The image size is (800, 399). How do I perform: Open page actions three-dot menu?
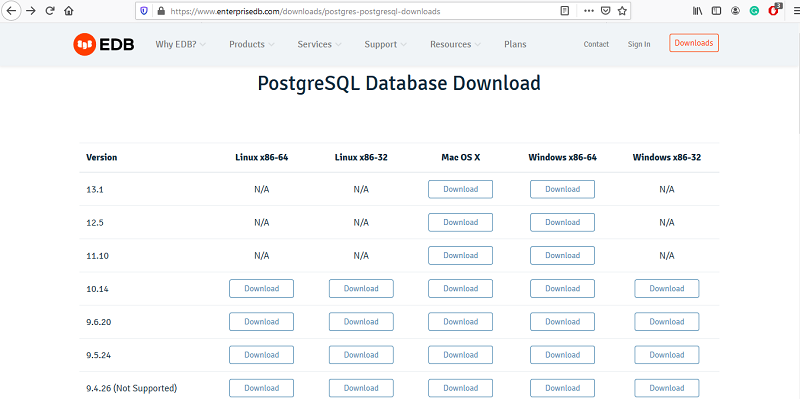589,11
